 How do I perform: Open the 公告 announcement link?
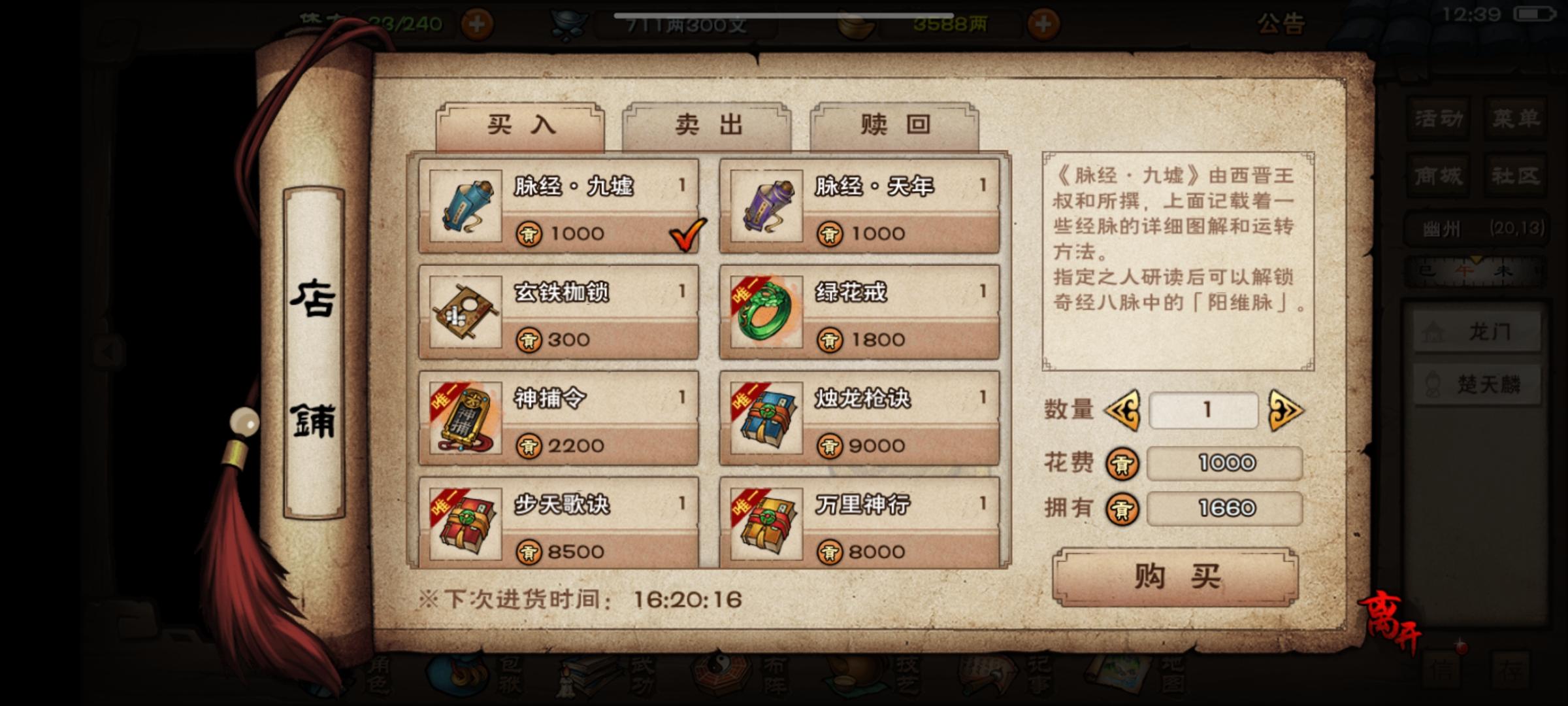coord(1281,24)
